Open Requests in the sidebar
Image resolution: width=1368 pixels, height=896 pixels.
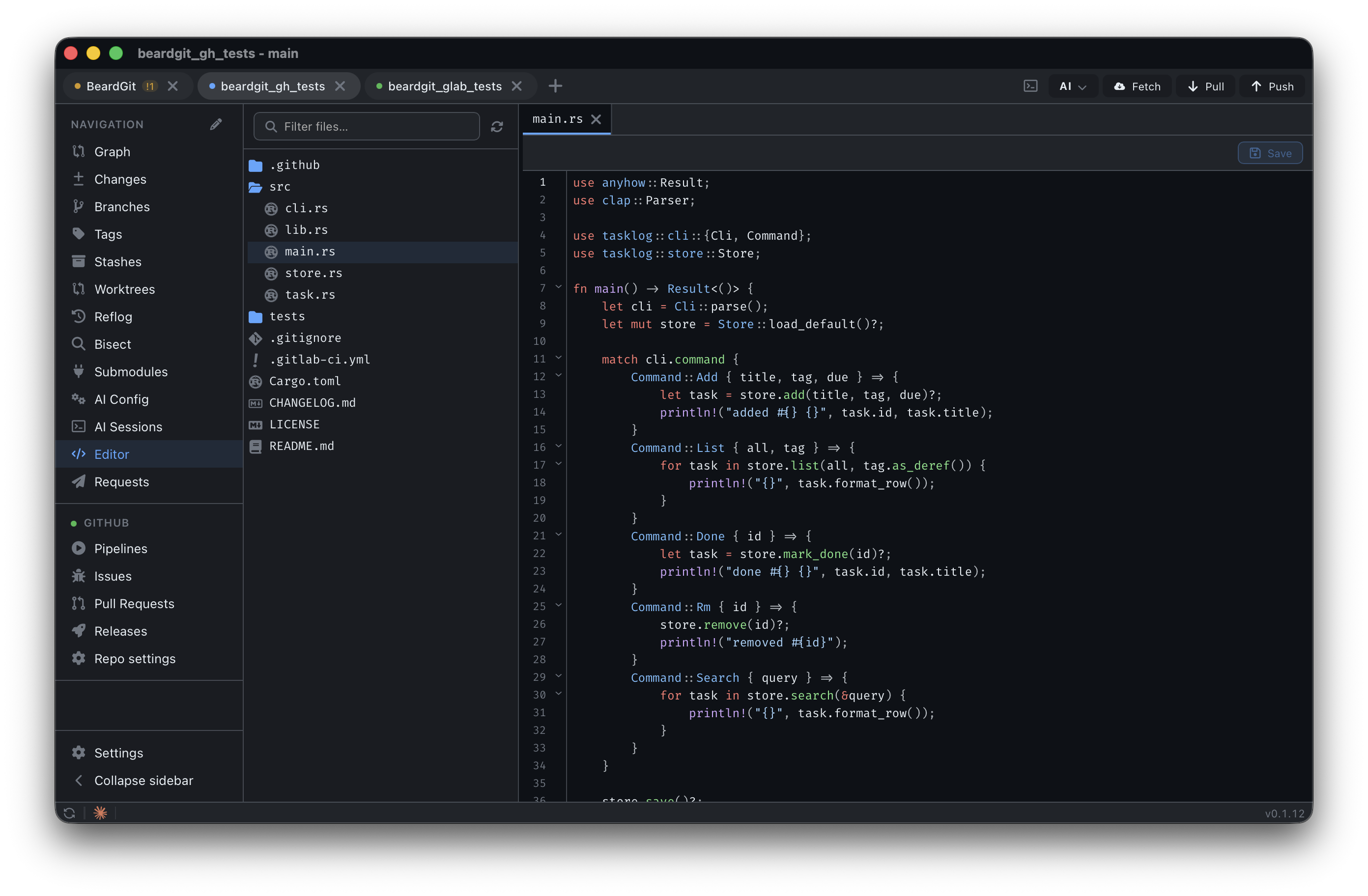click(148, 482)
